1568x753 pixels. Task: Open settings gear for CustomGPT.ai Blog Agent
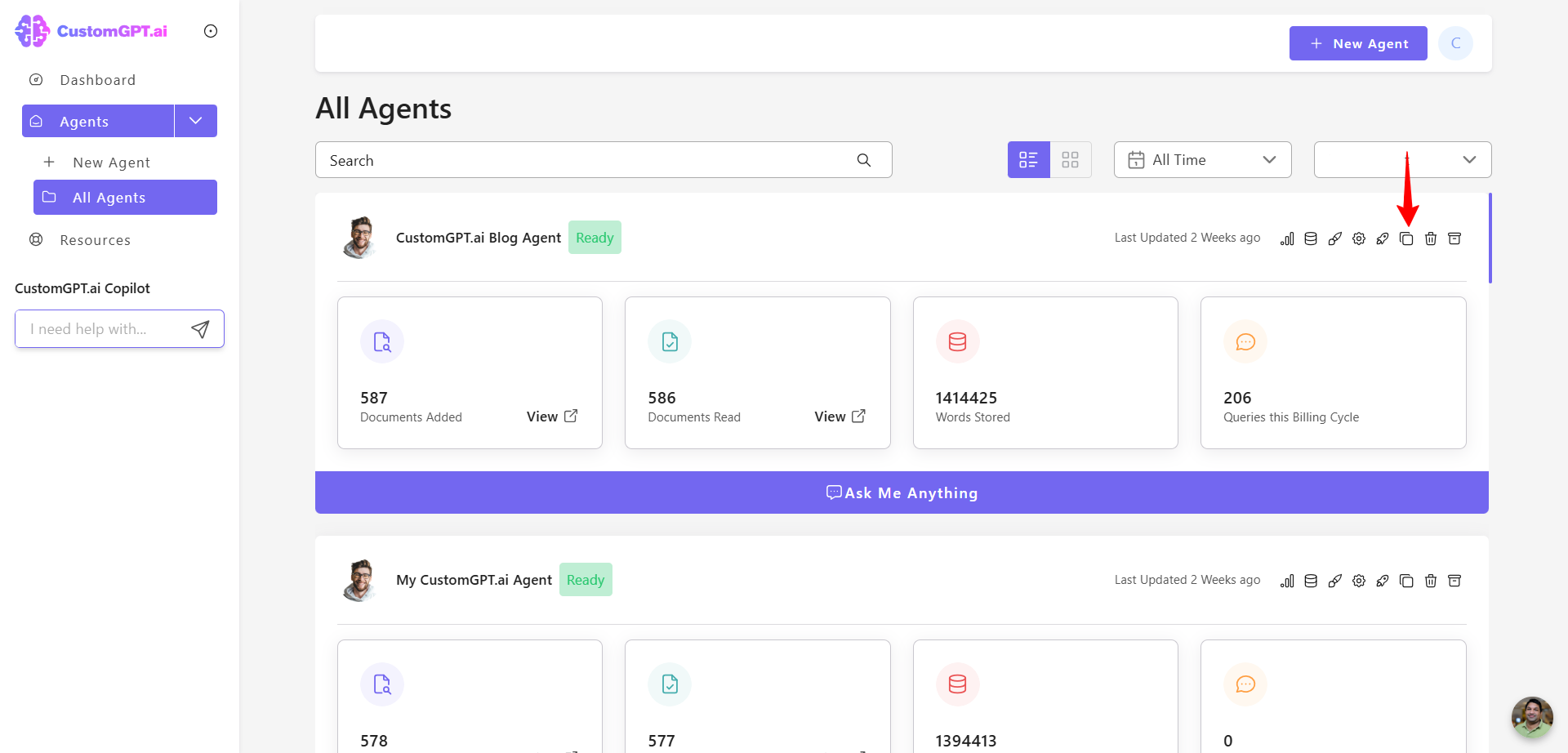(1359, 238)
